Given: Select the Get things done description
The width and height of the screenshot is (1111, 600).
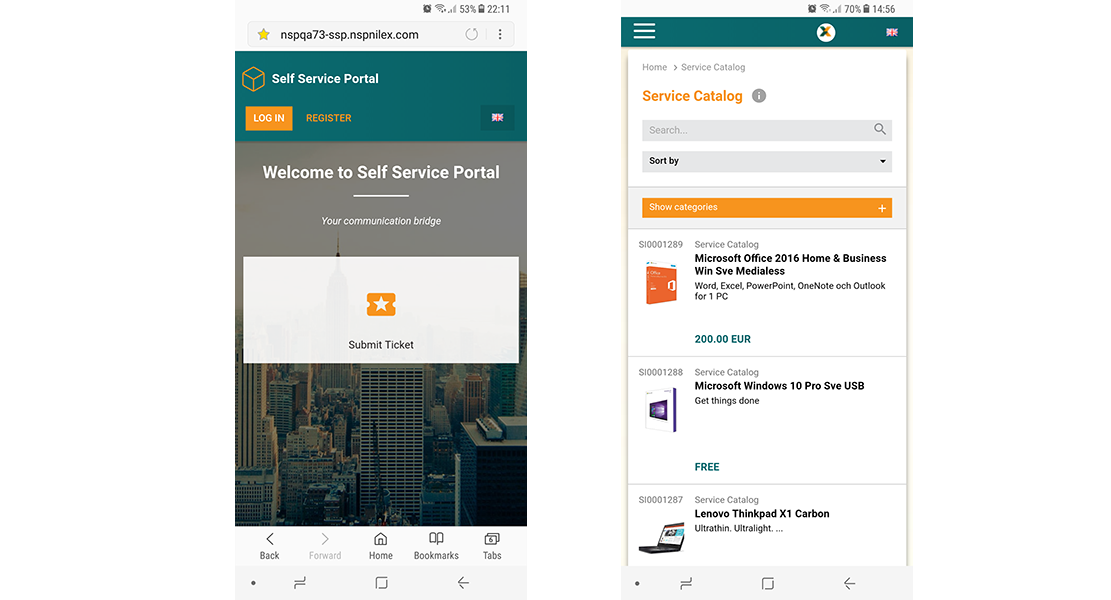Looking at the screenshot, I should click(727, 401).
